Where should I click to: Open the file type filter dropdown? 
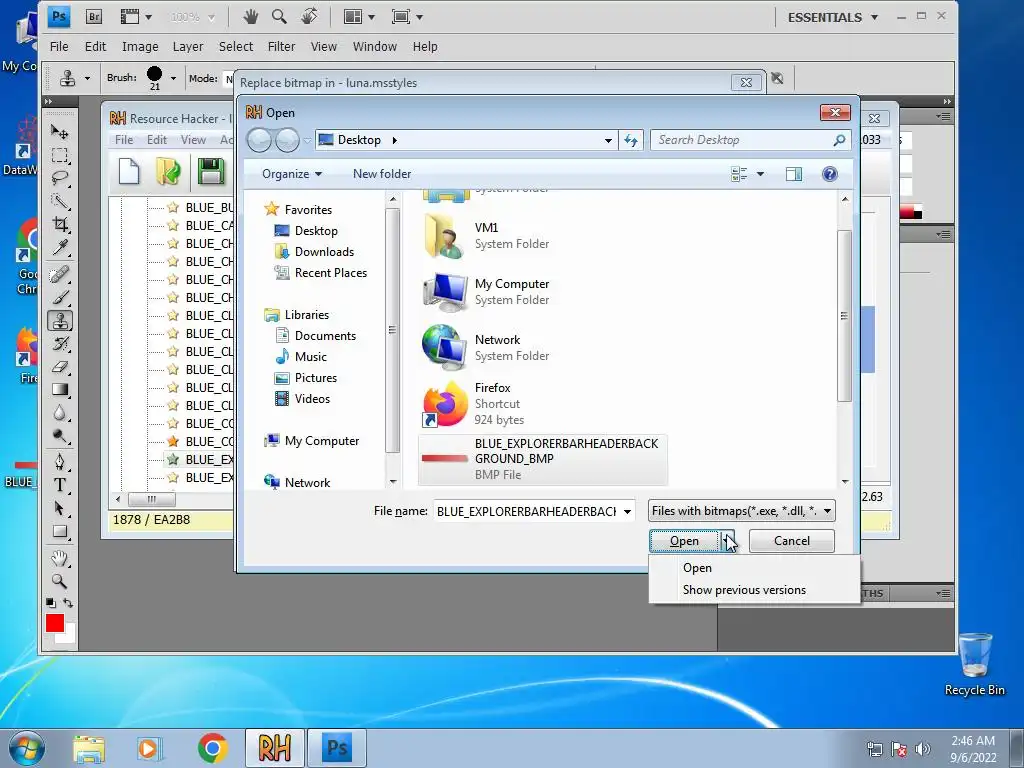742,511
